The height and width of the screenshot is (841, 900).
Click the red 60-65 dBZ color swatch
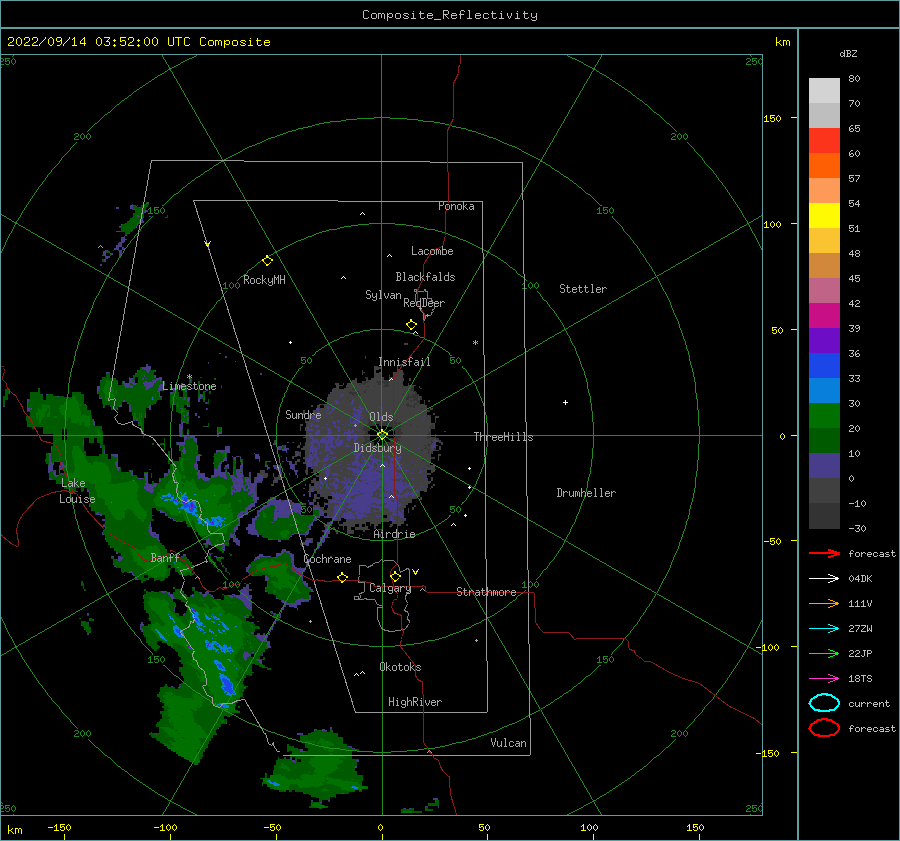point(824,141)
